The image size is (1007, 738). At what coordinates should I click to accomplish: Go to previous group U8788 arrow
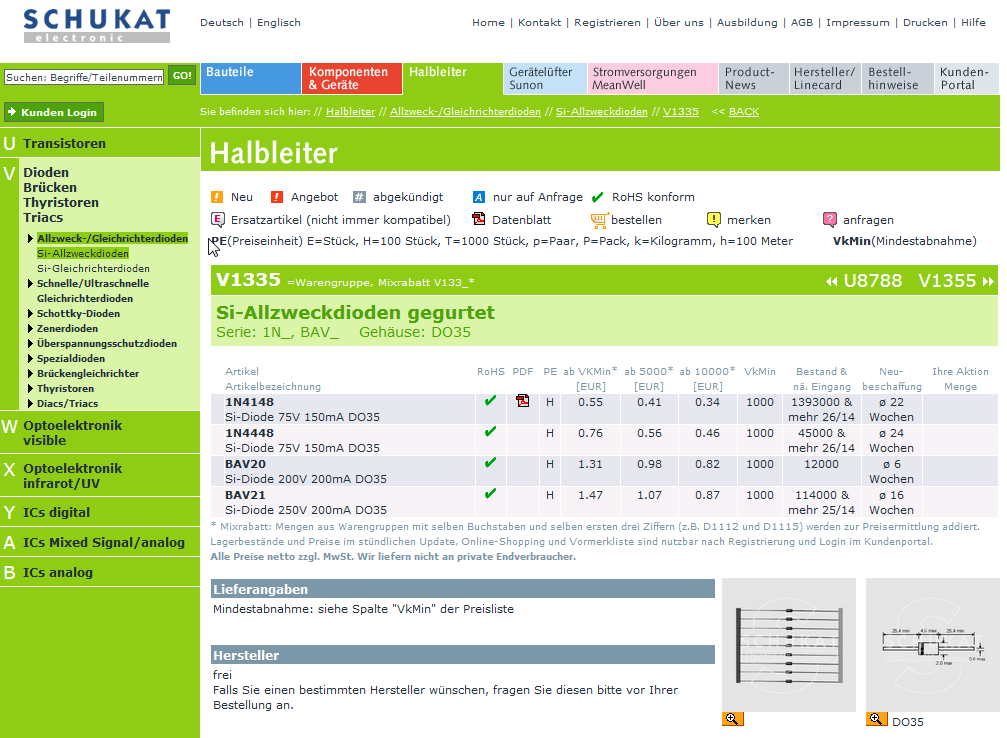(x=832, y=281)
